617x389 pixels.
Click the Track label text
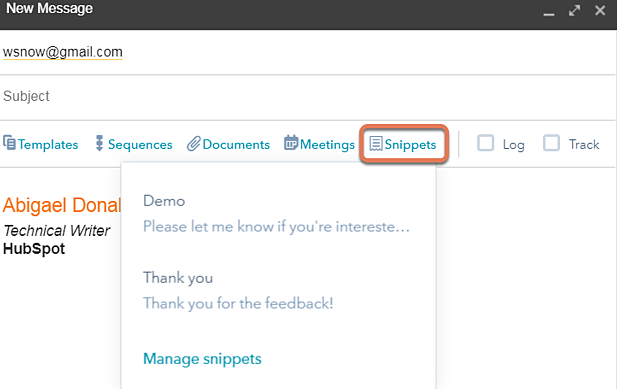584,145
